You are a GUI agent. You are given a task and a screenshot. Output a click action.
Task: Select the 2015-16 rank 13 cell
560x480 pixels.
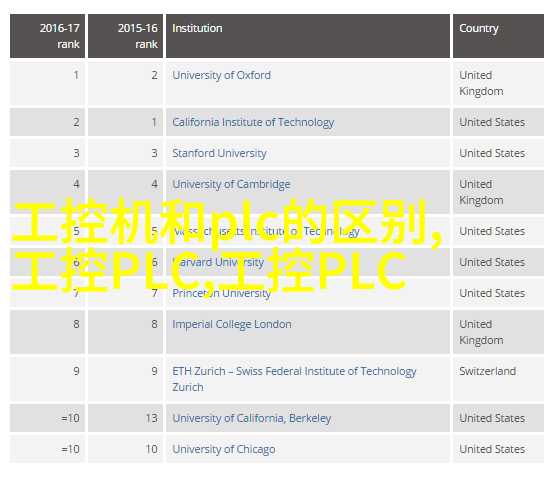(x=125, y=418)
